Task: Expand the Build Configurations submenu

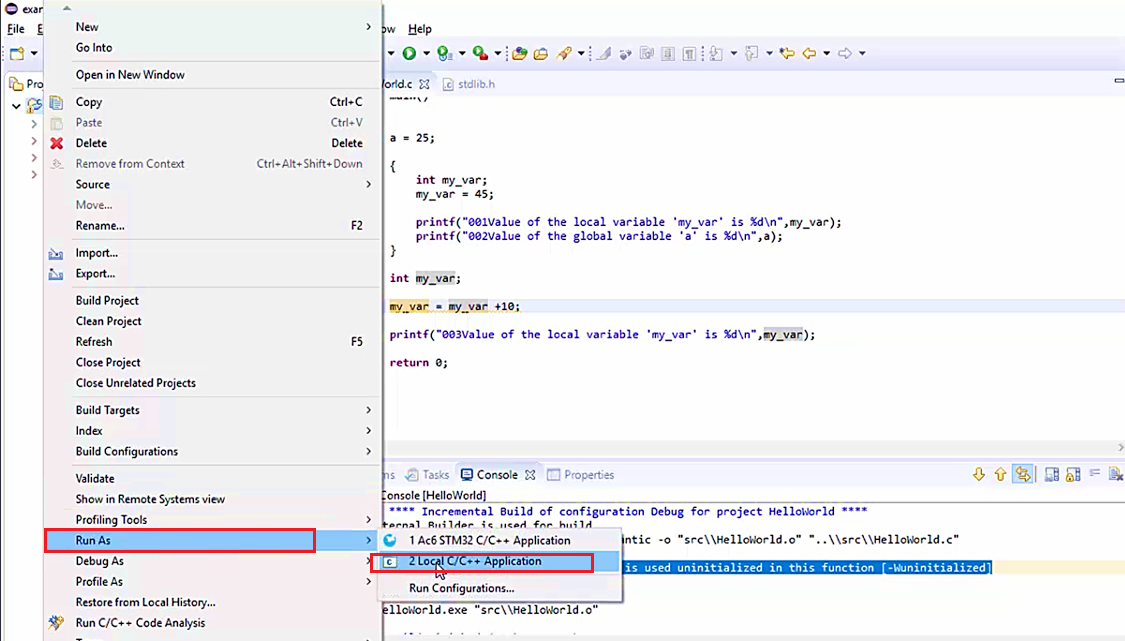Action: point(213,451)
